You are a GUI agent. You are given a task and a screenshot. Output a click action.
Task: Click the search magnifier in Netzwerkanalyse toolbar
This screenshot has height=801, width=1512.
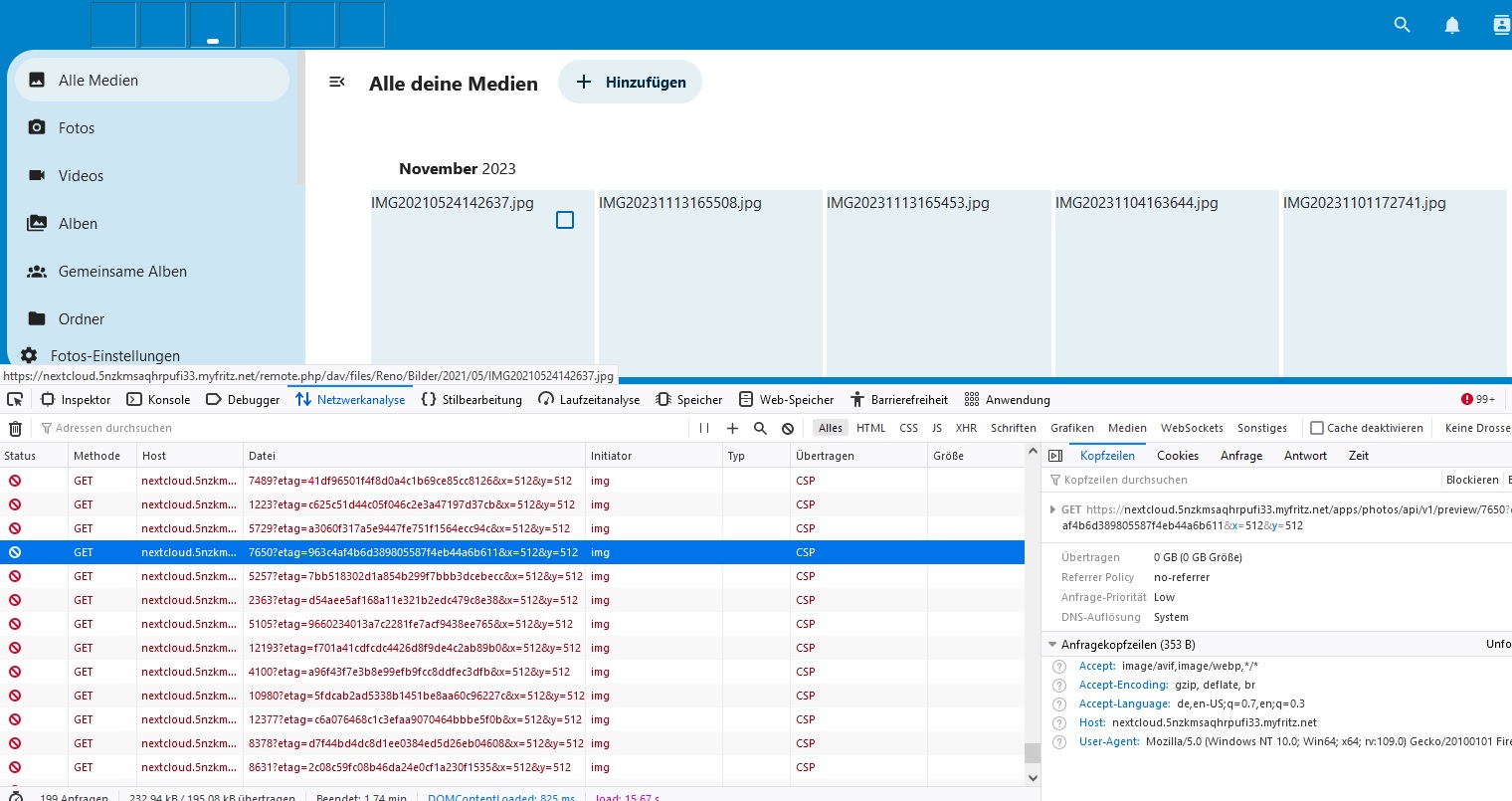pos(760,428)
